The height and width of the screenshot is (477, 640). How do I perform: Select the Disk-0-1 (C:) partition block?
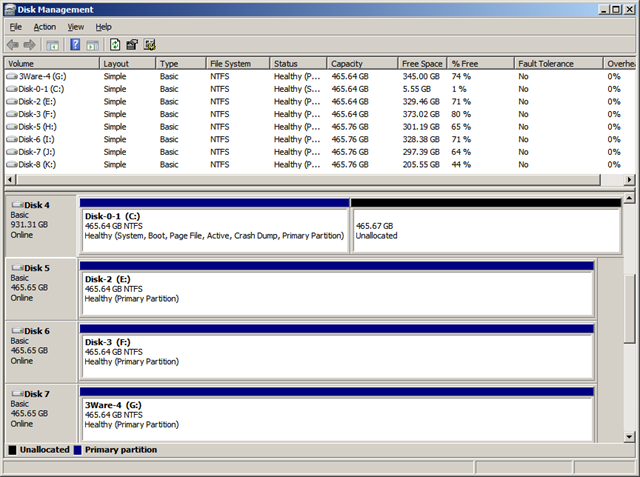pyautogui.click(x=215, y=230)
